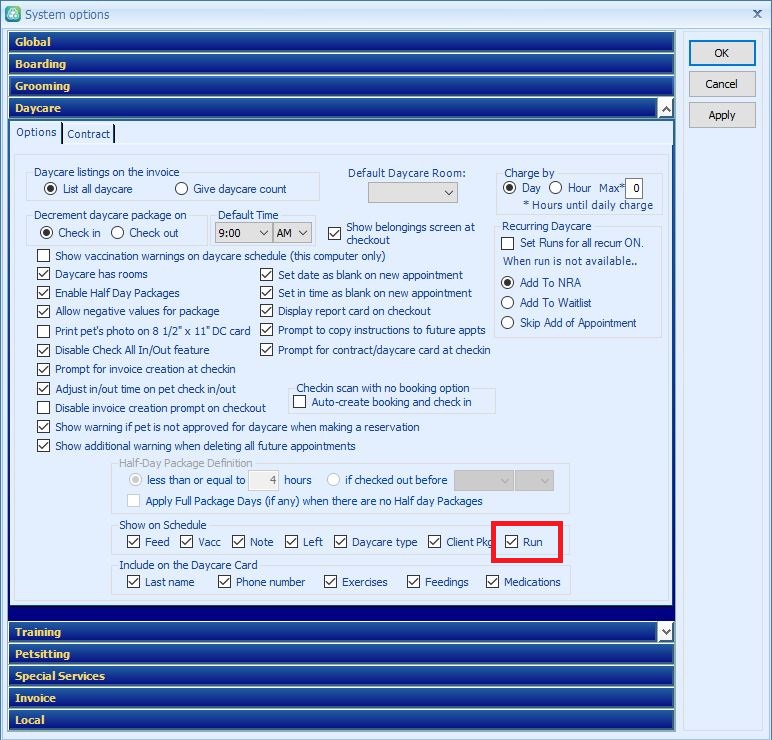Toggle Run on schedule checkbox
Image resolution: width=772 pixels, height=740 pixels.
point(512,542)
